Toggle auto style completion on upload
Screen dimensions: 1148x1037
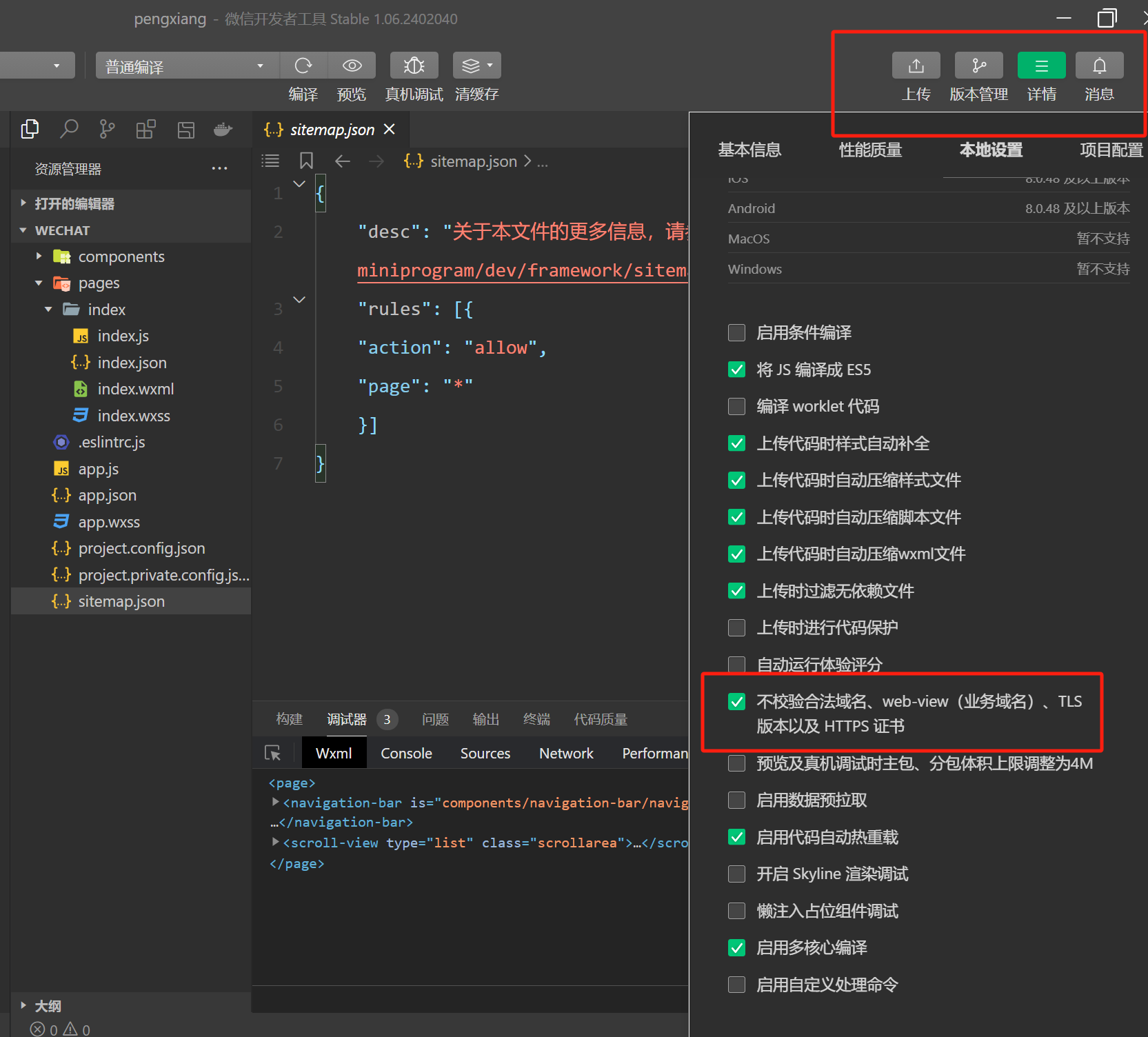pos(736,443)
